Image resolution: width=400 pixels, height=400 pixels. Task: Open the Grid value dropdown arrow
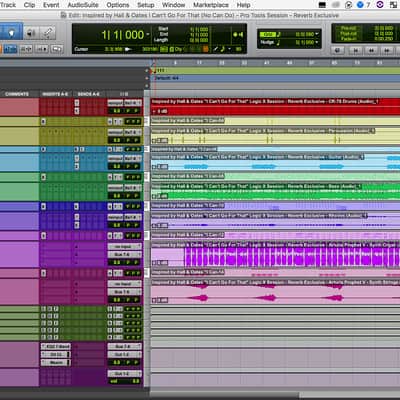pyautogui.click(x=317, y=34)
